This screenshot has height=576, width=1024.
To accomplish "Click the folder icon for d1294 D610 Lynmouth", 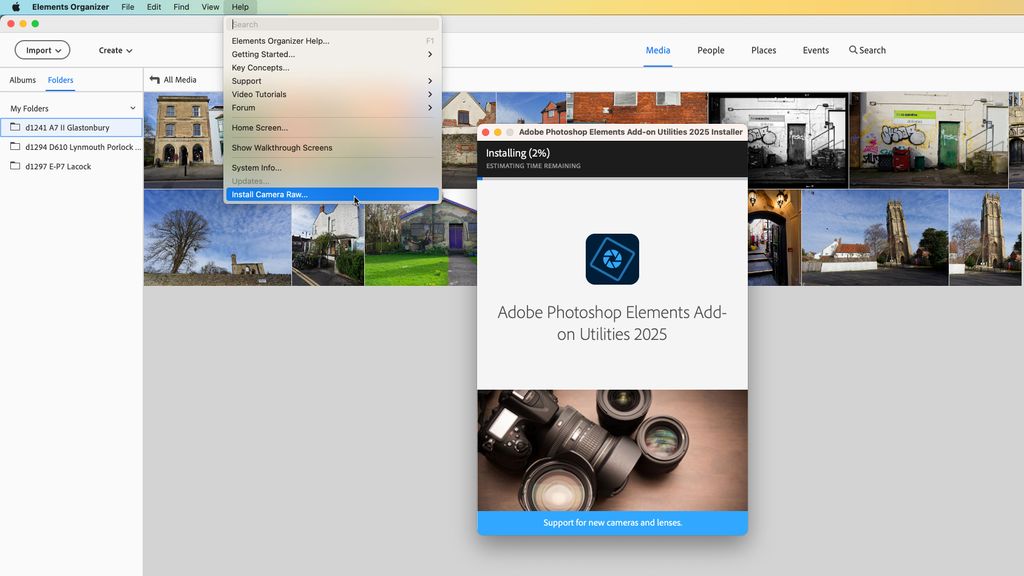I will click(15, 147).
